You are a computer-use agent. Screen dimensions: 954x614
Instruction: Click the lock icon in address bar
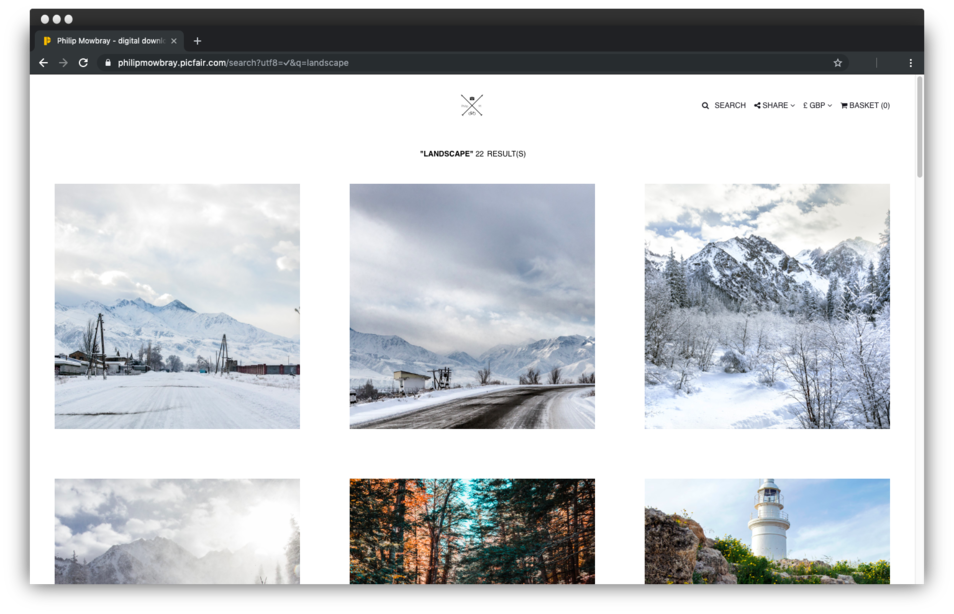[107, 63]
